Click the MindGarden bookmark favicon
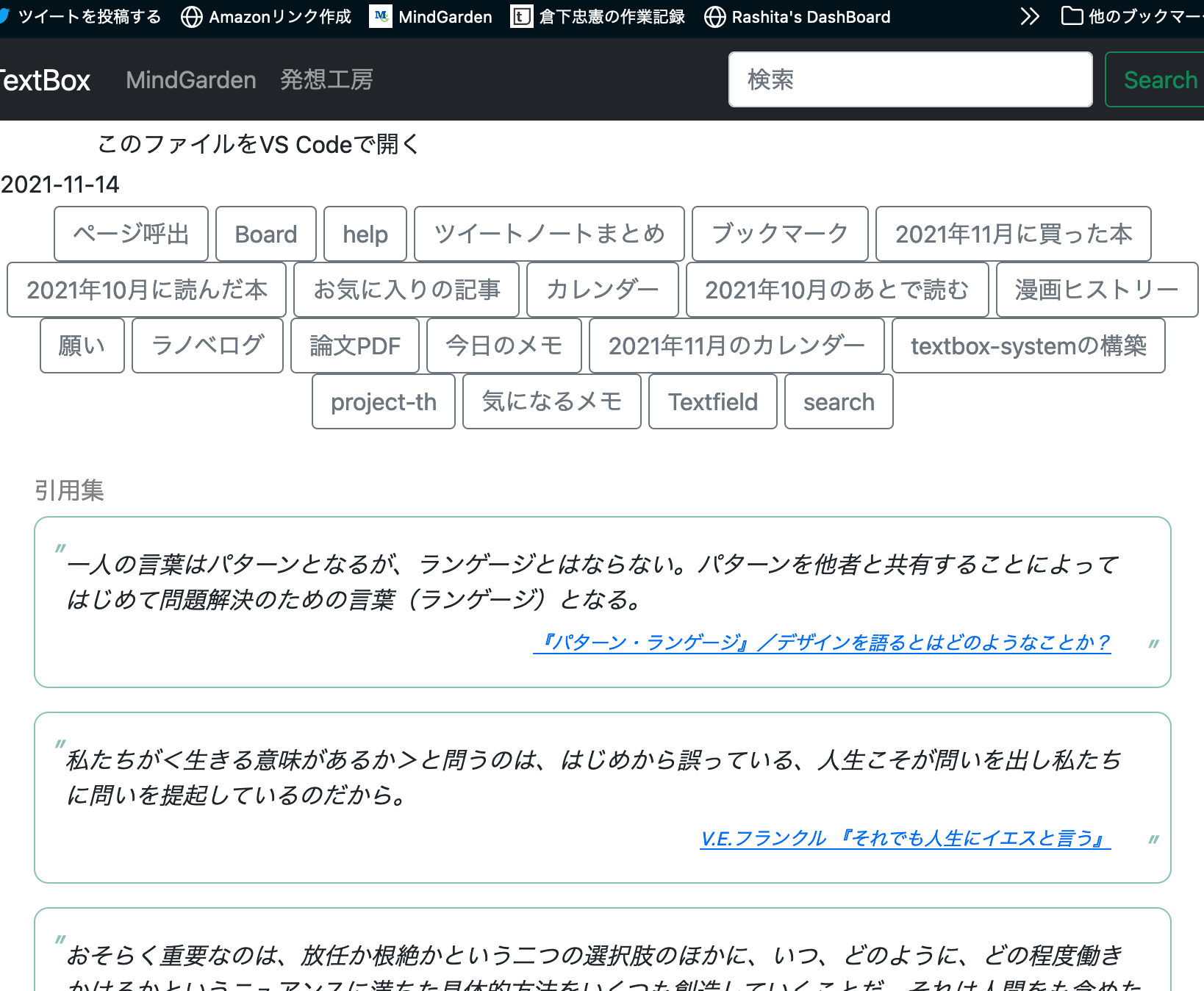Viewport: 1204px width, 991px height. point(381,16)
